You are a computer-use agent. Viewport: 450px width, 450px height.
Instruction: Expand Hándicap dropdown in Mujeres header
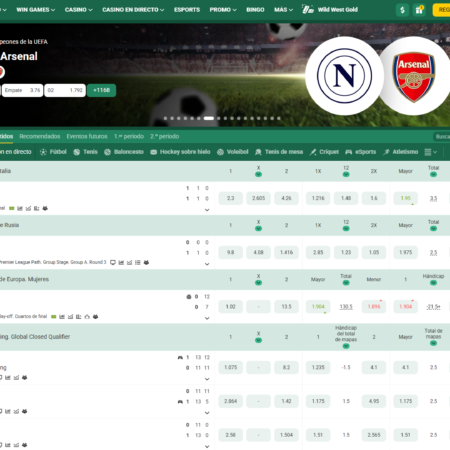(x=433, y=283)
